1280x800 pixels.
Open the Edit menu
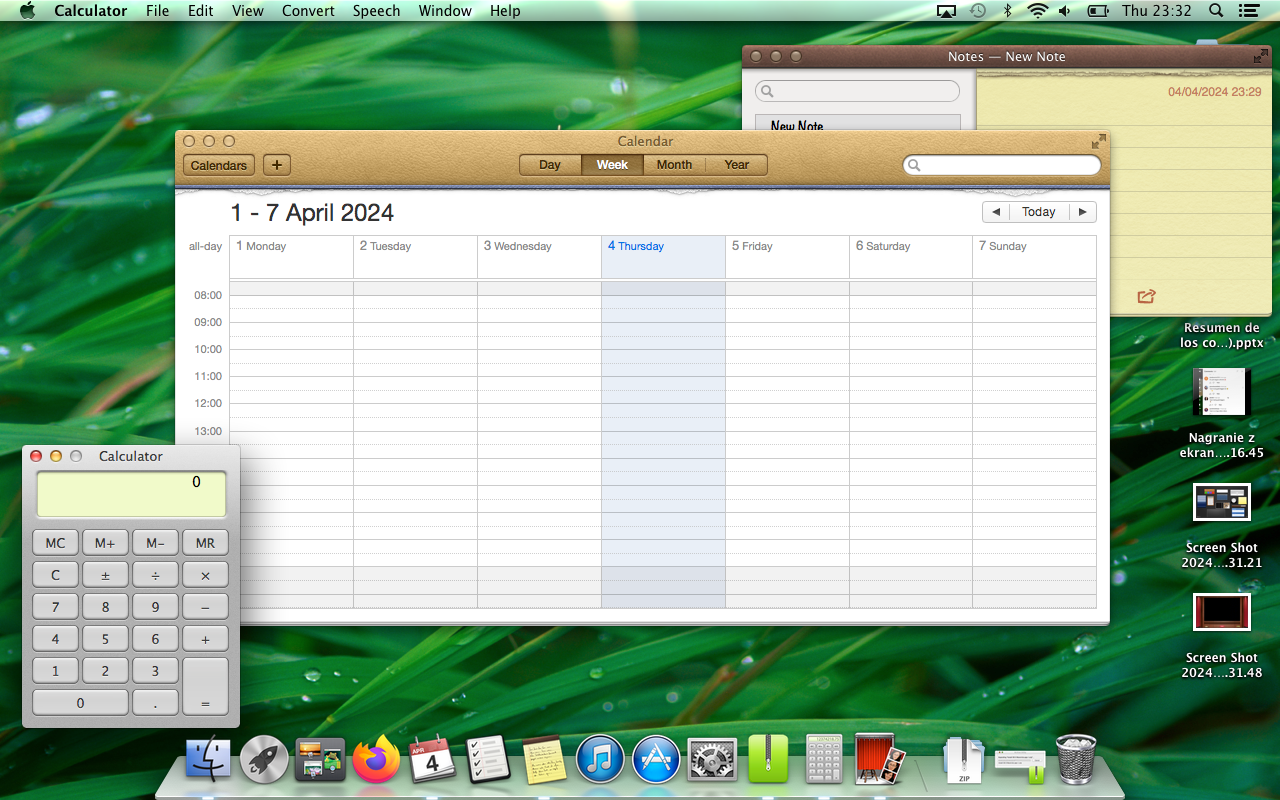pos(201,11)
